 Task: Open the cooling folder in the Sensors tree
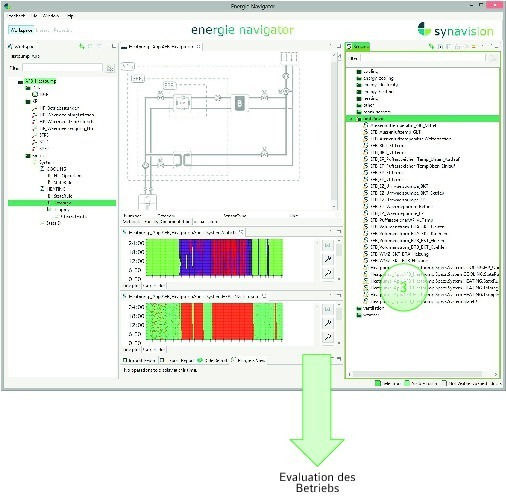click(x=367, y=71)
